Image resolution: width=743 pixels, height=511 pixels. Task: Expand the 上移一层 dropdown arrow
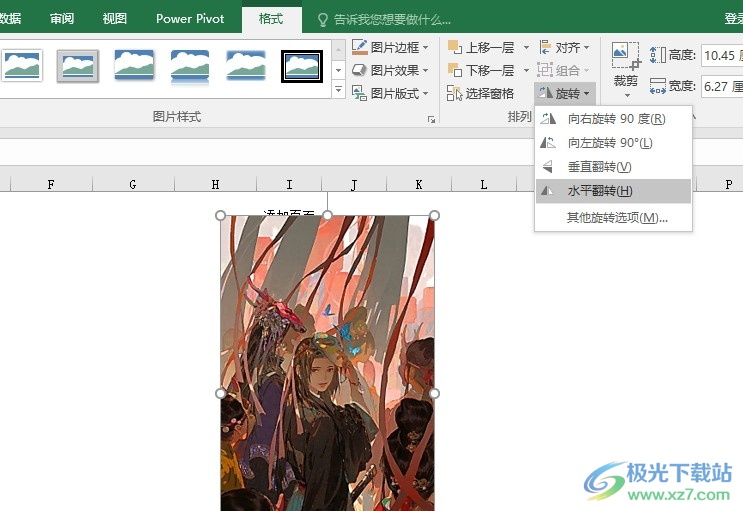coord(526,47)
